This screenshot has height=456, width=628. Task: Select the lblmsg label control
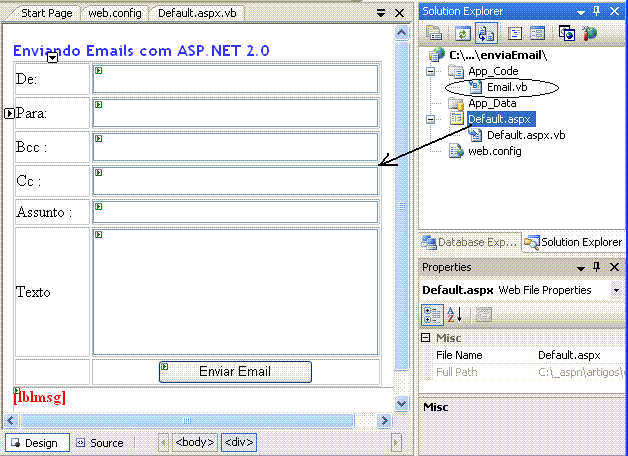click(39, 397)
